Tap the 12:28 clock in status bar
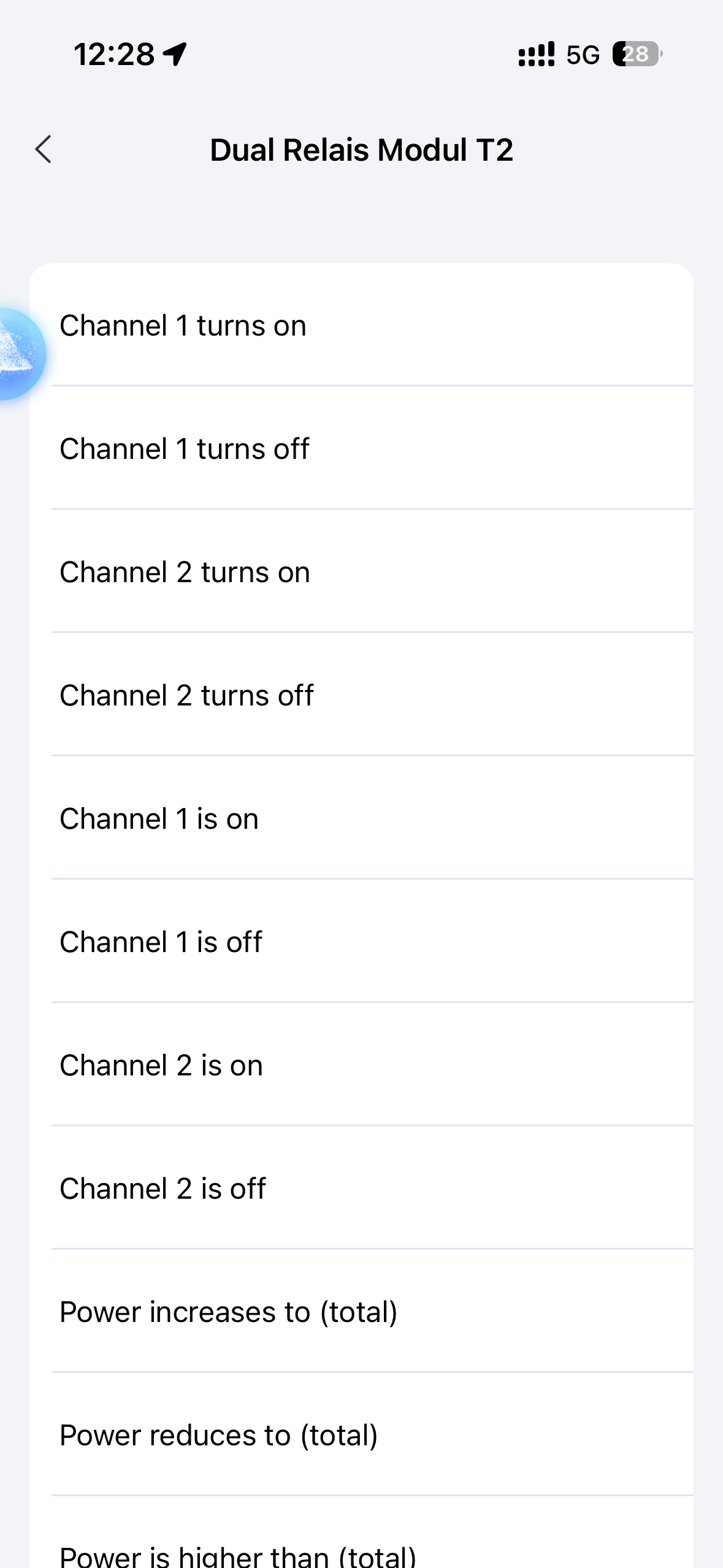Image resolution: width=723 pixels, height=1568 pixels. point(114,55)
